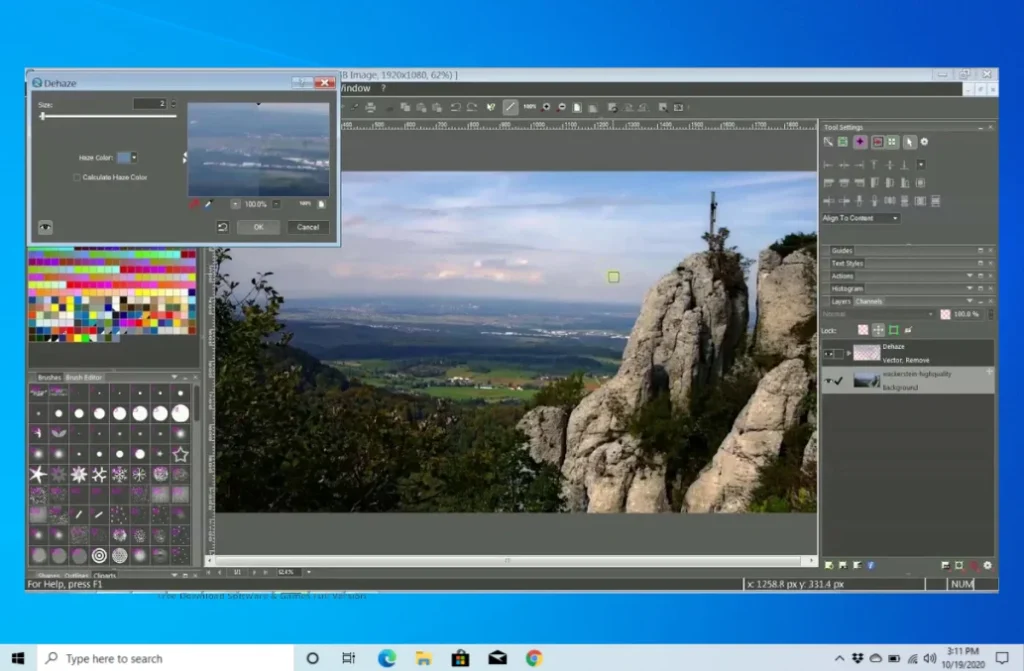Open the Tool Settings gear options

coord(925,142)
